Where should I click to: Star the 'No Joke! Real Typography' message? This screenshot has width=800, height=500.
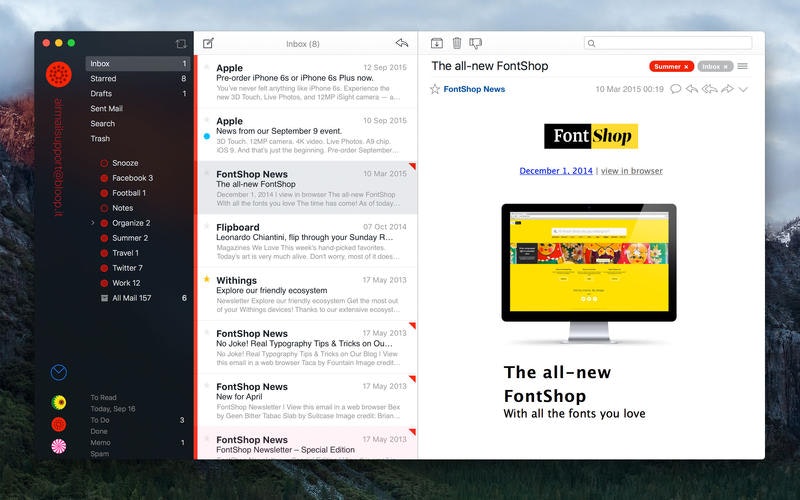coord(207,332)
